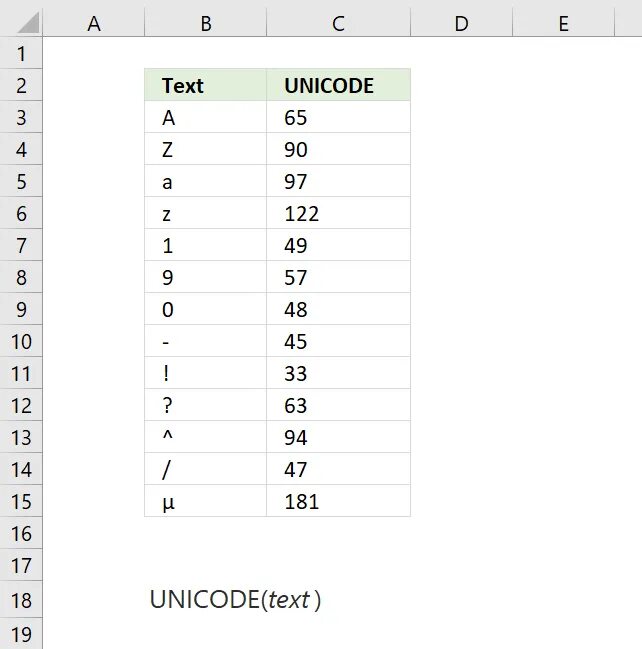Select row 15 header

tap(21, 501)
